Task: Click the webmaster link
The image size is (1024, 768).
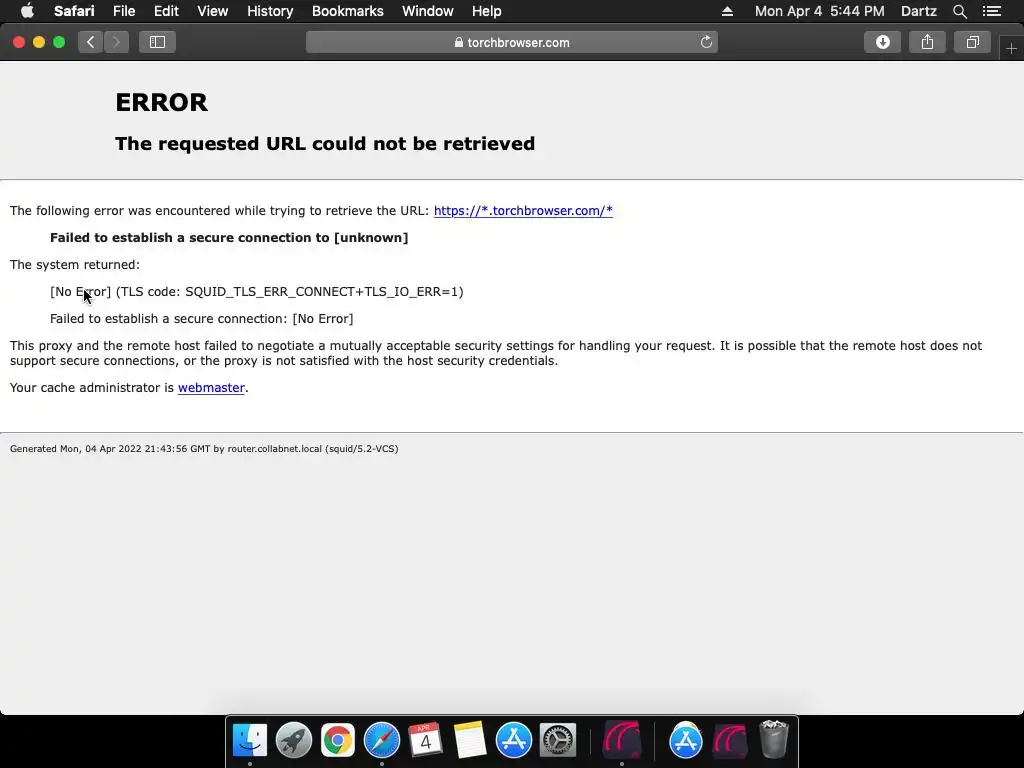Action: pyautogui.click(x=211, y=387)
